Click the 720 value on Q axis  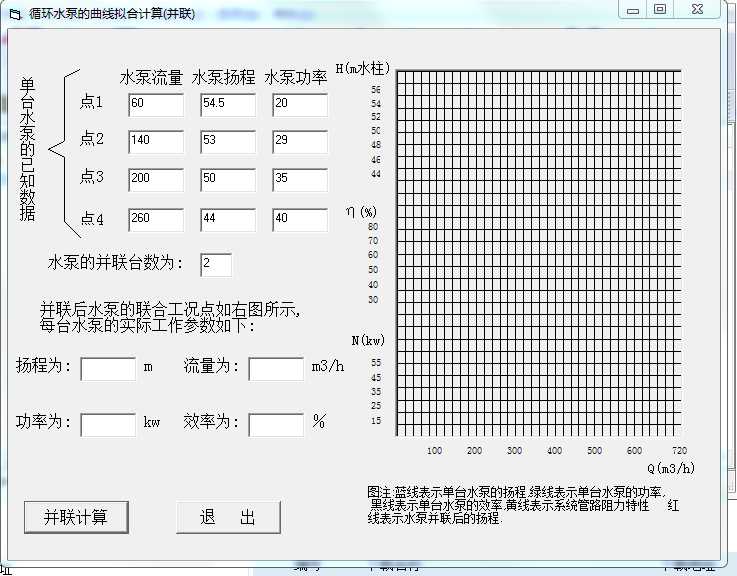coord(680,450)
